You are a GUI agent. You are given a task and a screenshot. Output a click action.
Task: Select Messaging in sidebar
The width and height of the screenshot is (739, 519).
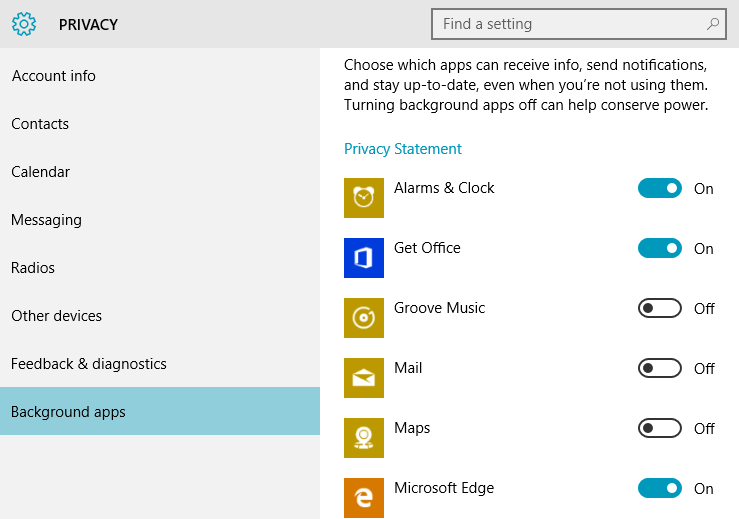(160, 220)
